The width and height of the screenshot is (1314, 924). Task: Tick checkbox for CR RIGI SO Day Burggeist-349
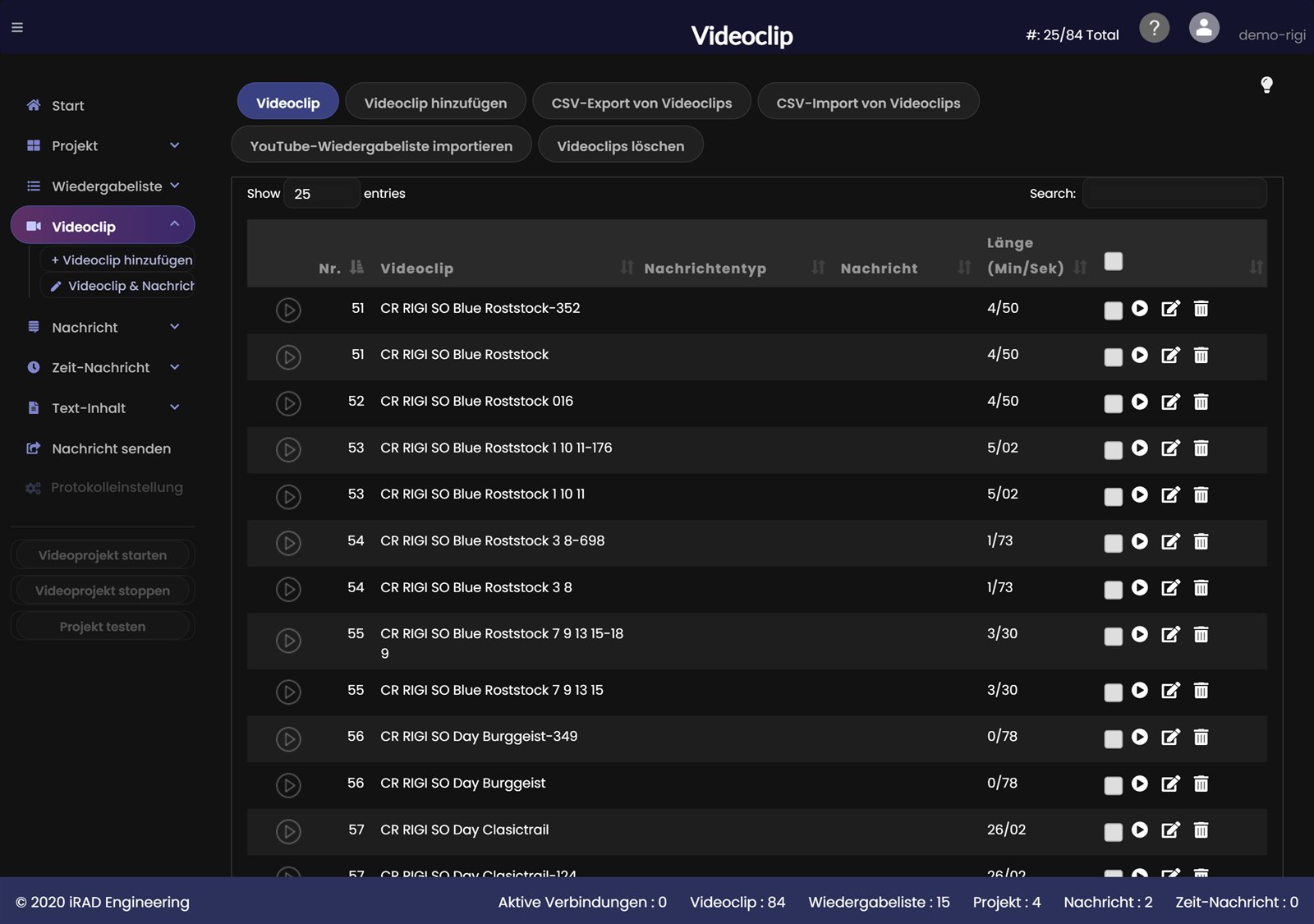point(1114,739)
